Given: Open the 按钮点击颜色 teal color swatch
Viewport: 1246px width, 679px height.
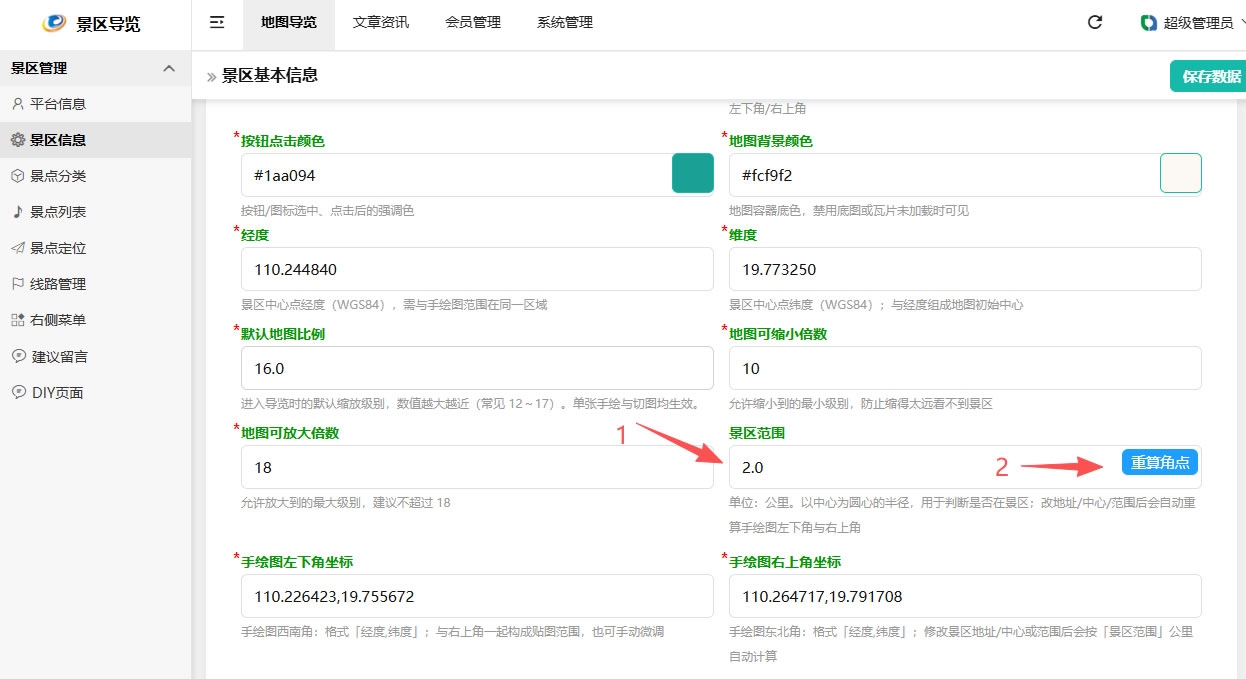Looking at the screenshot, I should point(693,174).
